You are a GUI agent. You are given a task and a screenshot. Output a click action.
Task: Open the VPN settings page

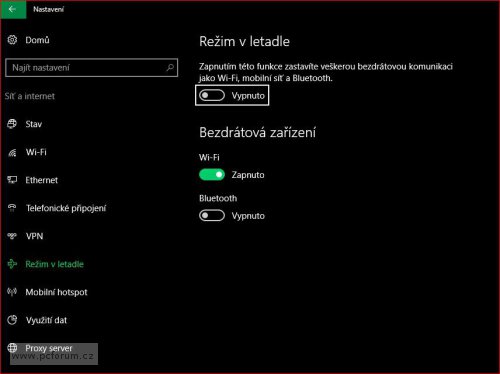pyautogui.click(x=34, y=236)
